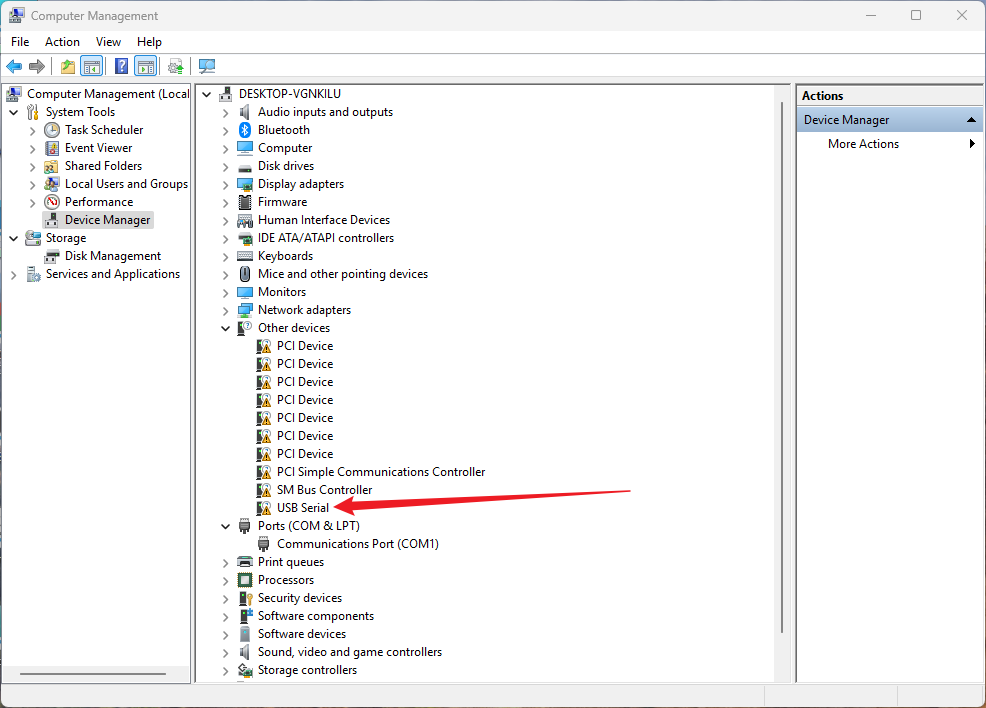Click the USB Serial warning device icon
The height and width of the screenshot is (708, 986).
pyautogui.click(x=264, y=508)
